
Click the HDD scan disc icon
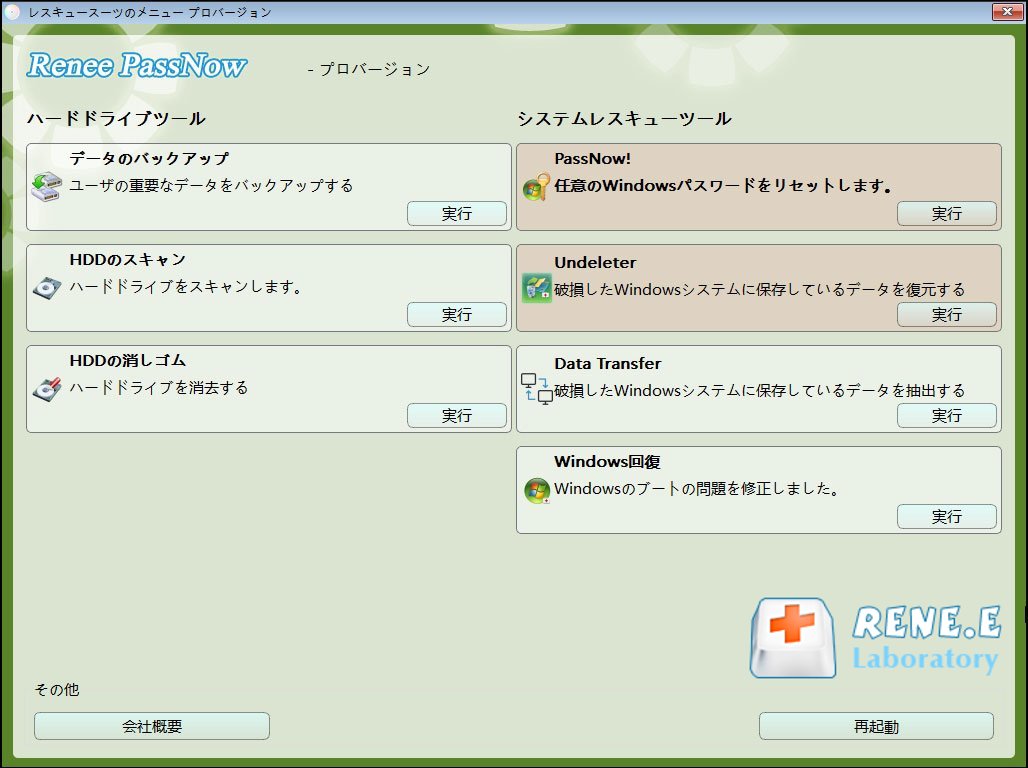(47, 288)
